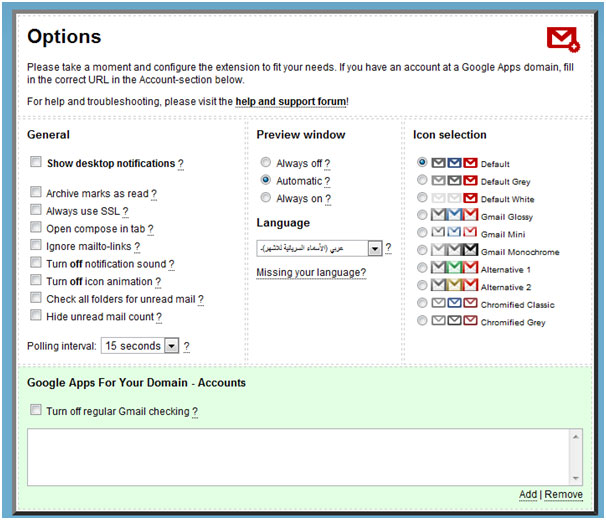Screen dimensions: 606x520
Task: Tick Hide unread mail count checkbox
Action: 36,315
